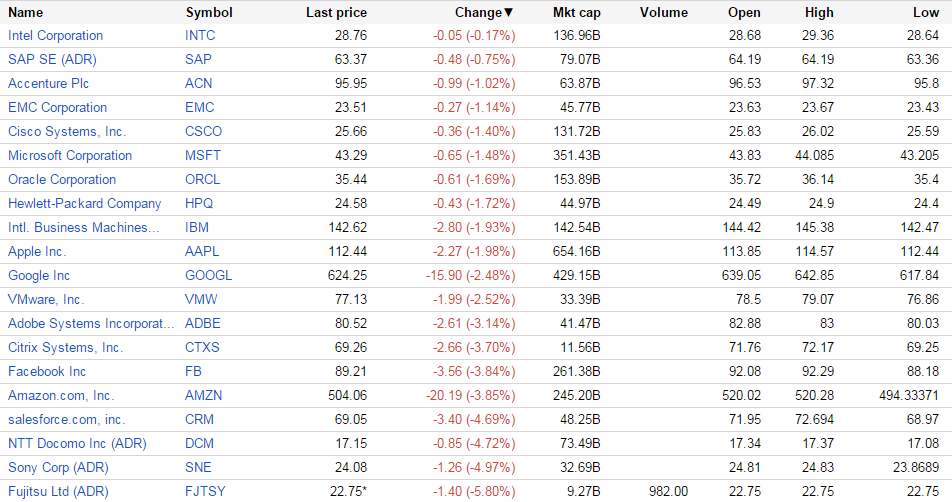This screenshot has width=952, height=502.
Task: Open Facebook Inc company link
Action: 47,372
